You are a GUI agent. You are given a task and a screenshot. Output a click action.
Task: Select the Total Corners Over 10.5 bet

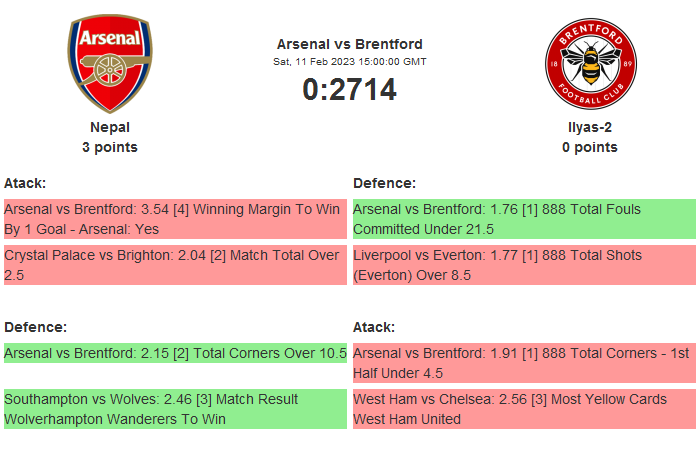coord(175,353)
